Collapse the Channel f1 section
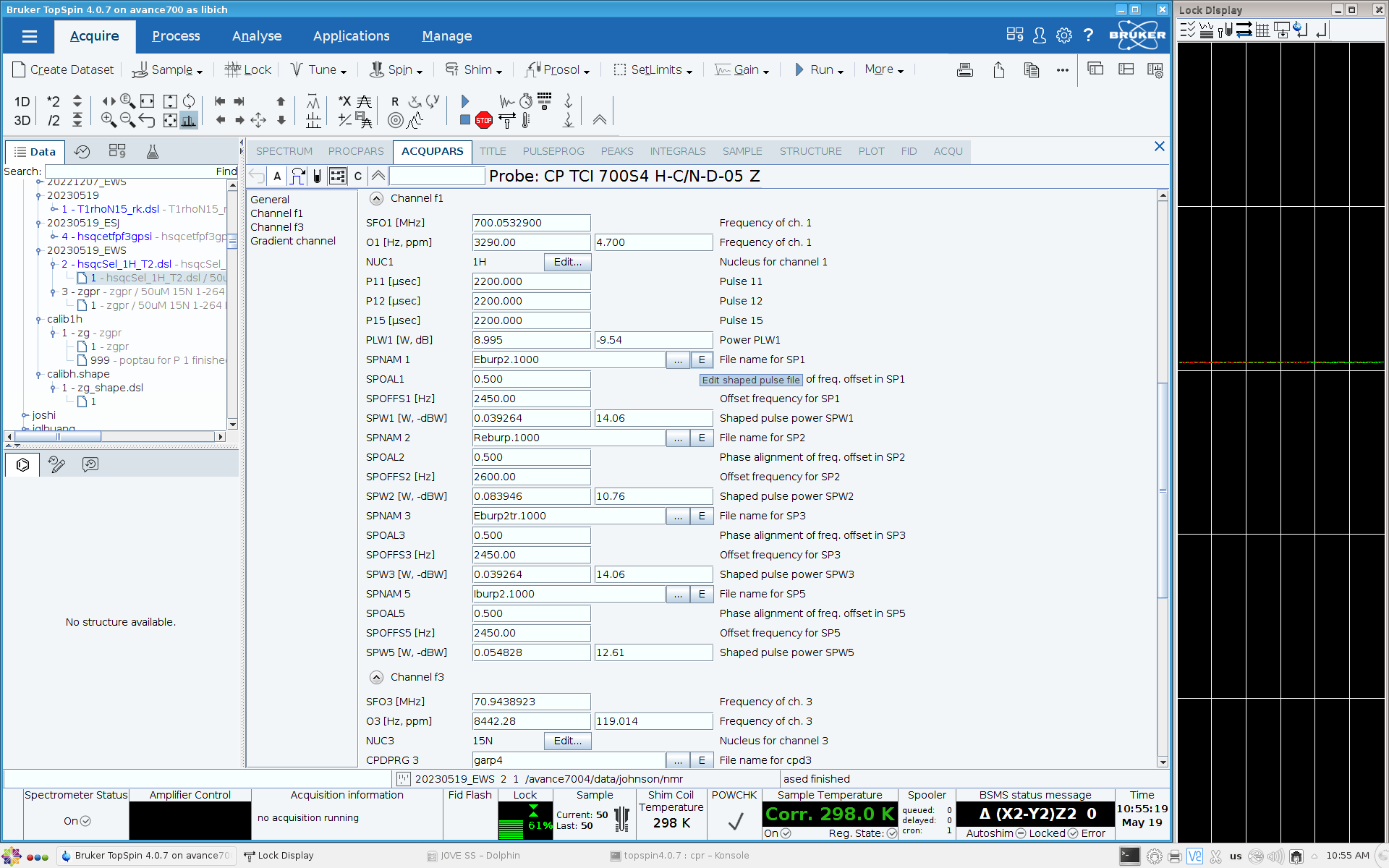The width and height of the screenshot is (1389, 868). pos(376,198)
